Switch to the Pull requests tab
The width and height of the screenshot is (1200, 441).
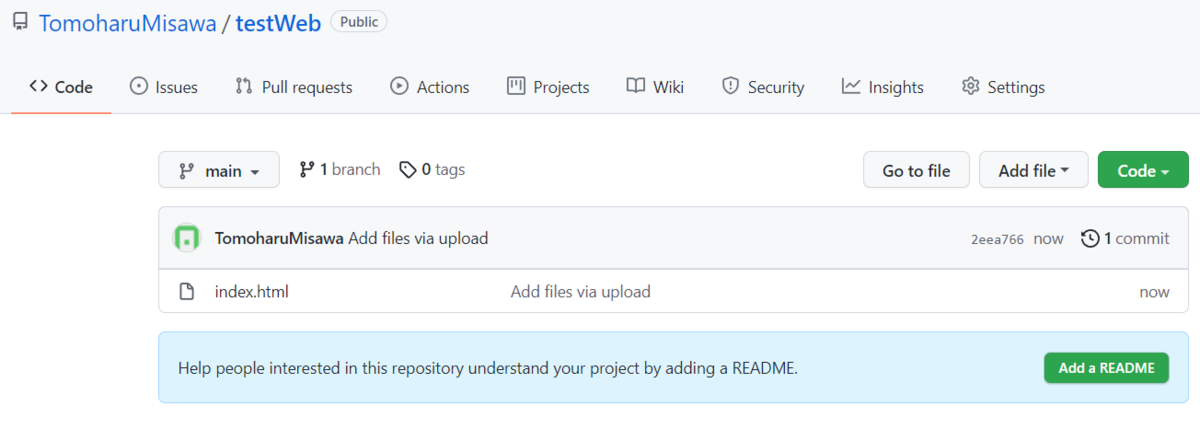(294, 87)
